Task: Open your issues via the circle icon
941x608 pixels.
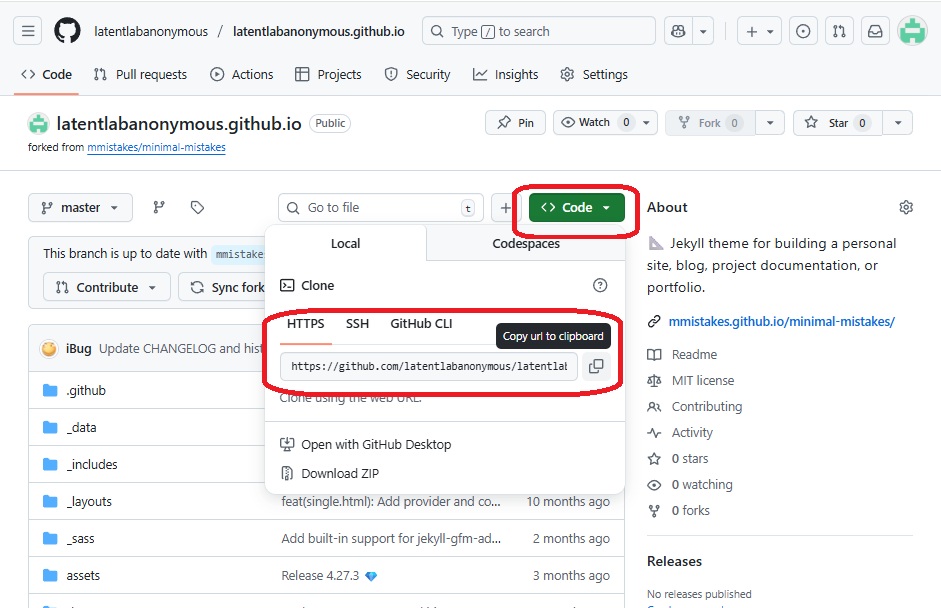Action: pos(803,30)
